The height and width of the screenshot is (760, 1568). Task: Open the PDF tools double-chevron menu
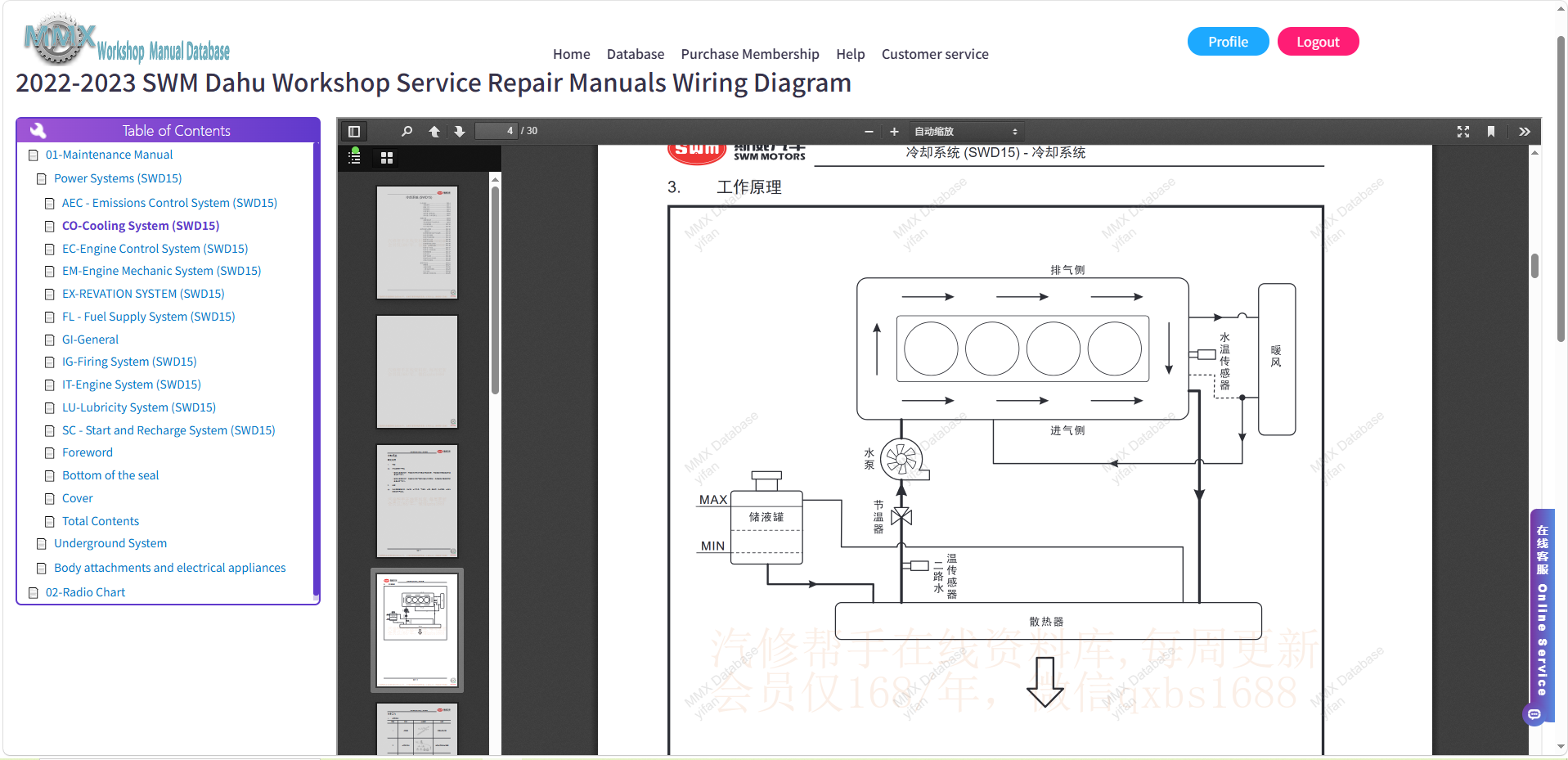click(1525, 132)
